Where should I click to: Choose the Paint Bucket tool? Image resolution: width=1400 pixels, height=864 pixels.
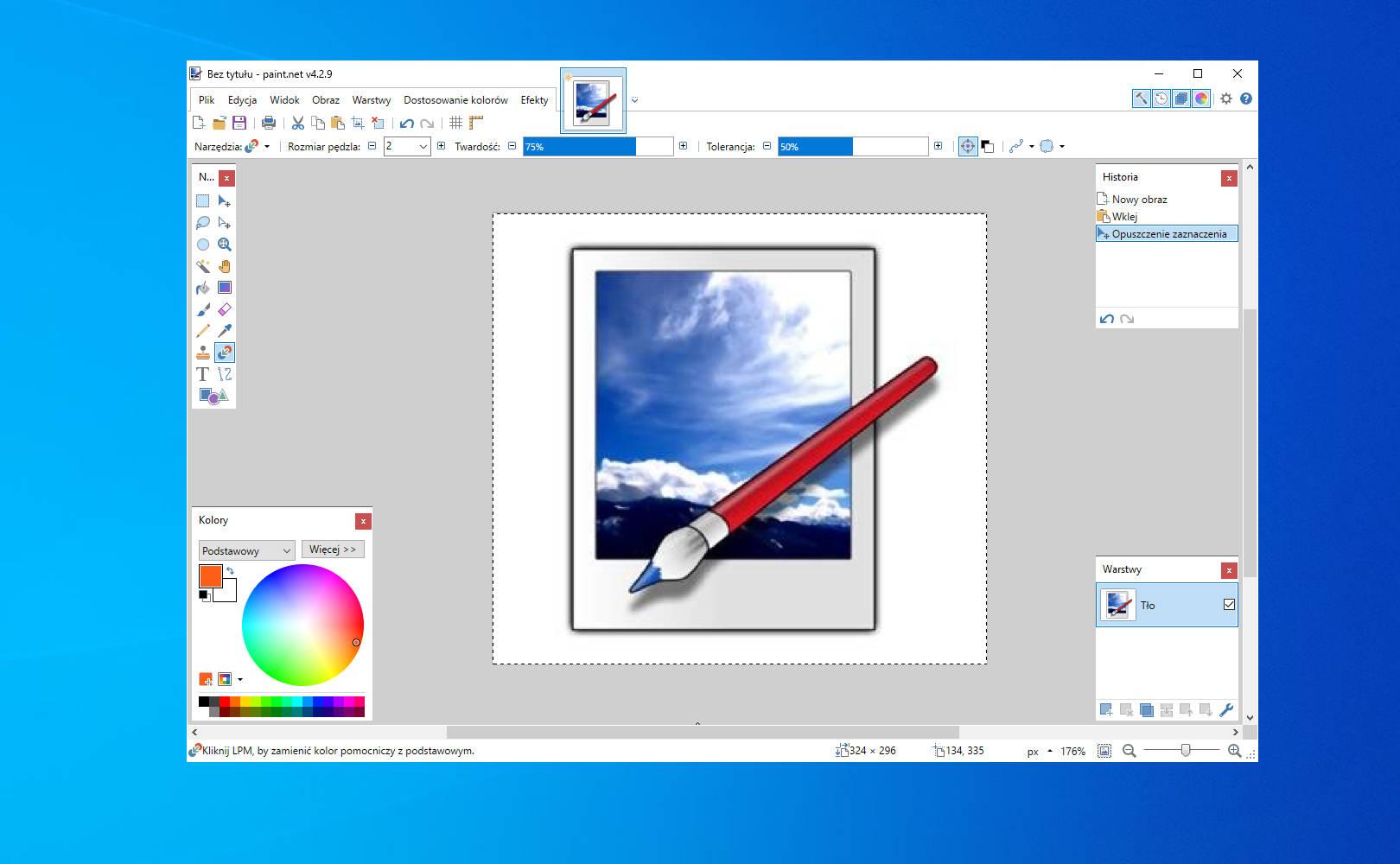point(202,288)
